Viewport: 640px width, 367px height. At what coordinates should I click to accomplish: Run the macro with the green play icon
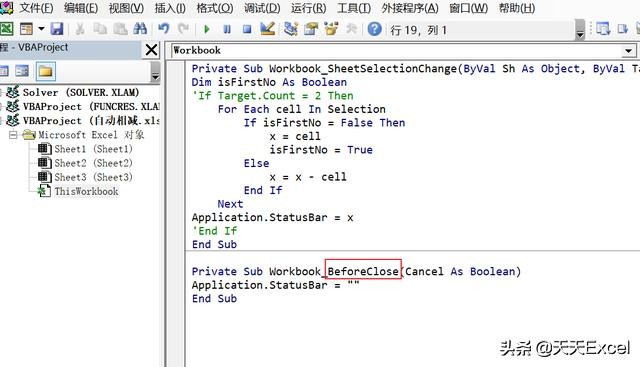point(207,29)
